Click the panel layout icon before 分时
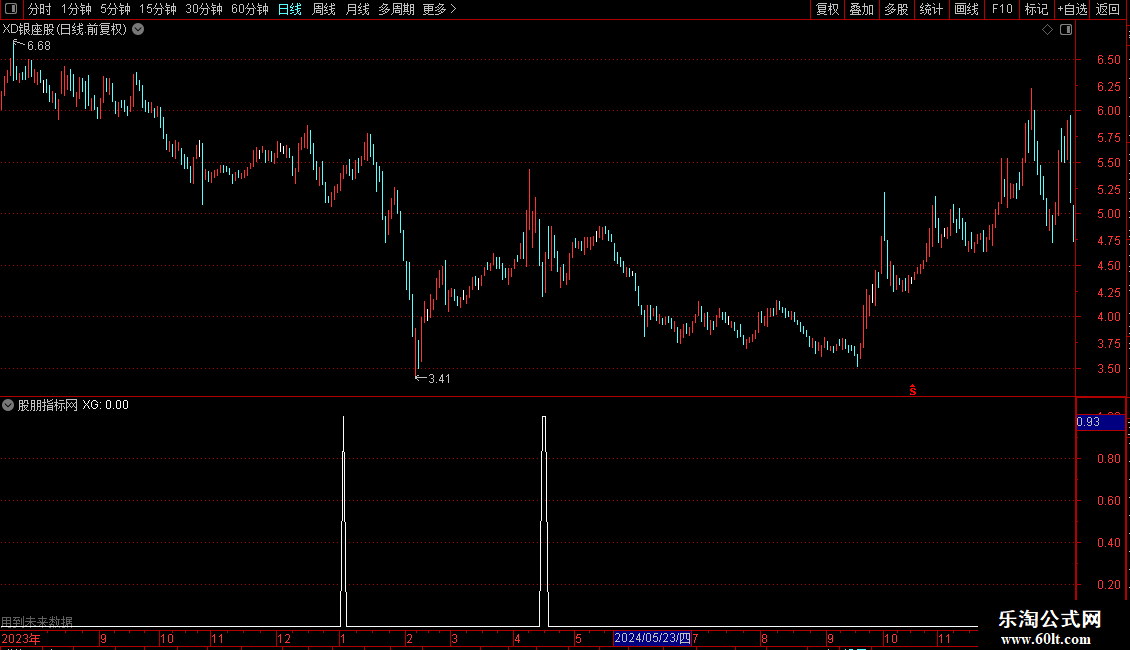1130x650 pixels. 11,9
